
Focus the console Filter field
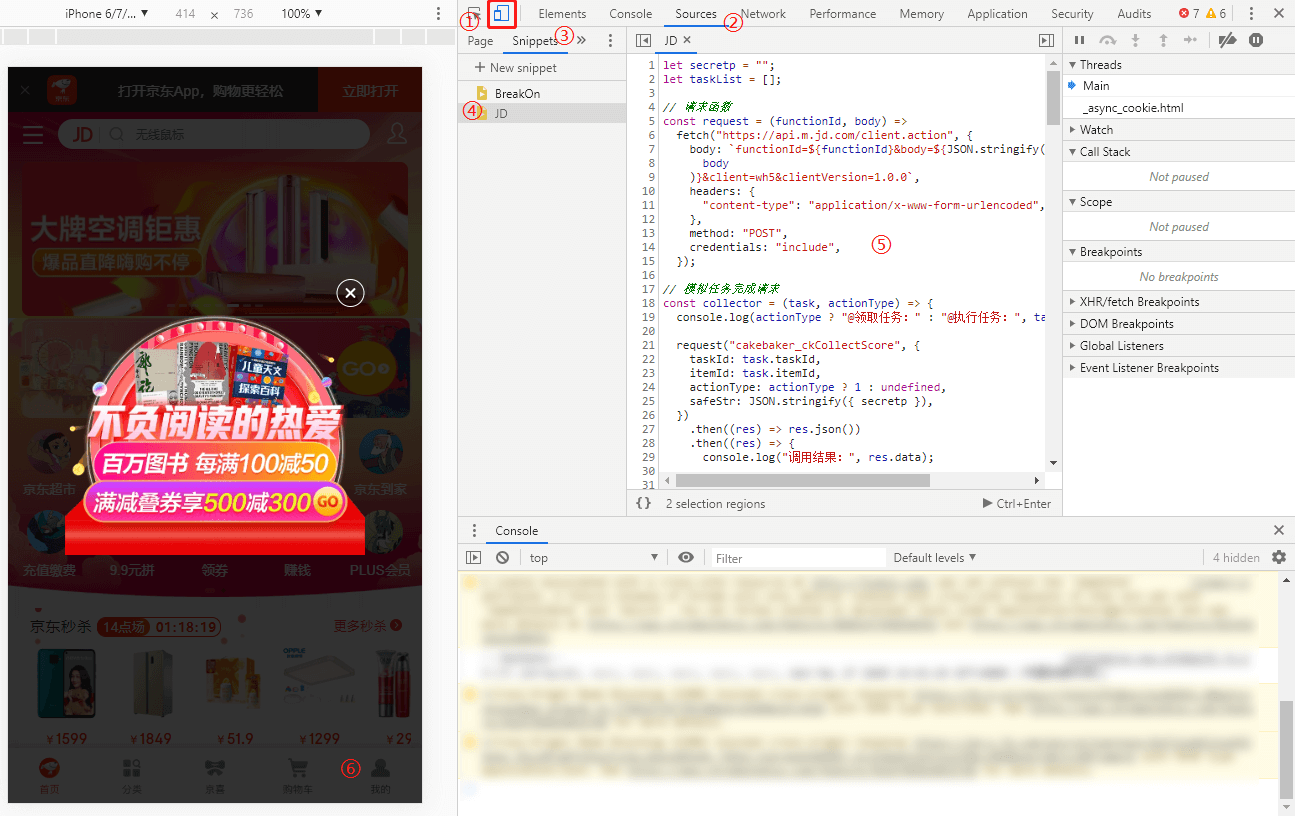[798, 558]
